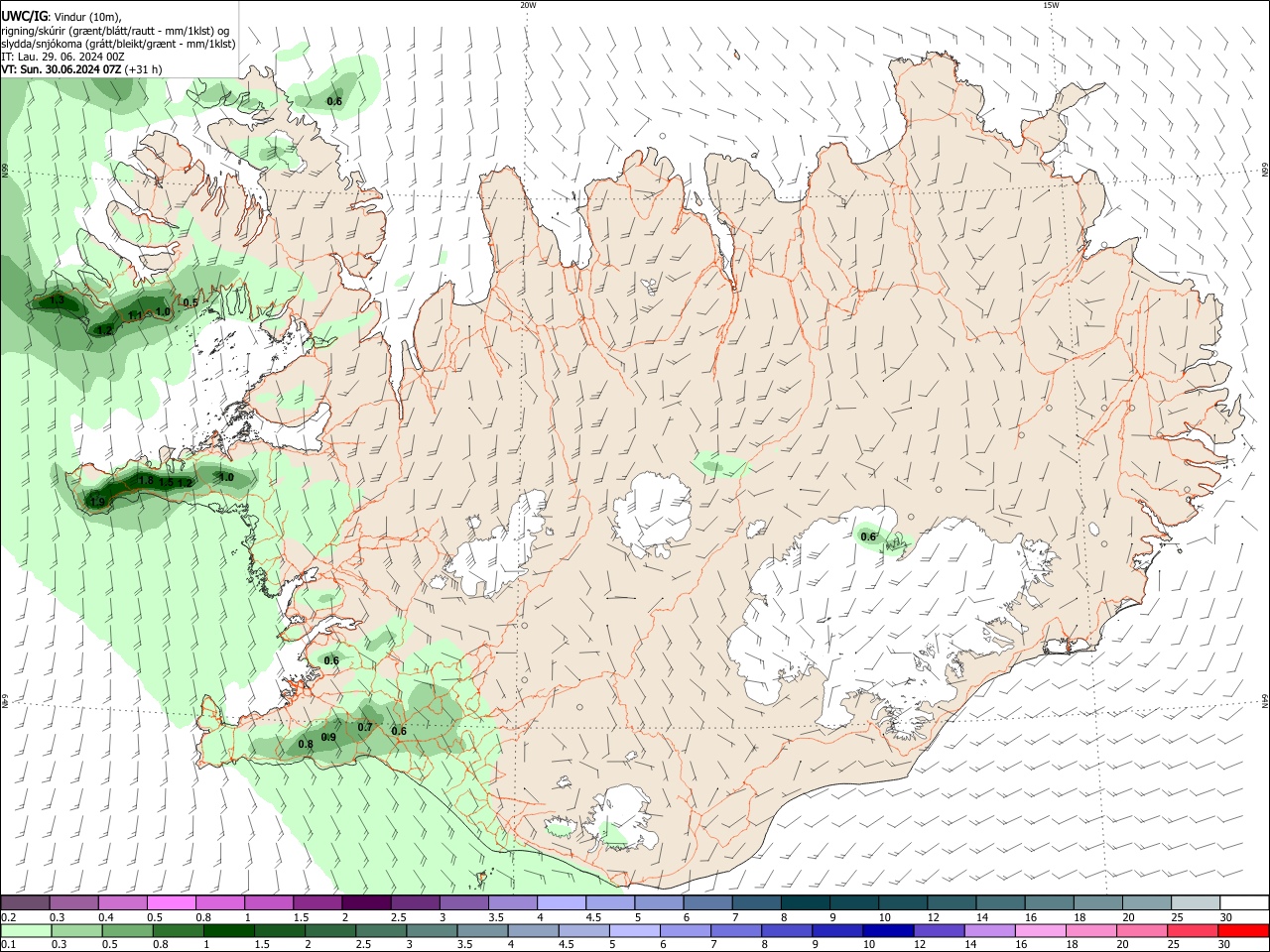Select the medium green 0.5 swatch in lower legend
The image size is (1270, 952).
pyautogui.click(x=127, y=930)
